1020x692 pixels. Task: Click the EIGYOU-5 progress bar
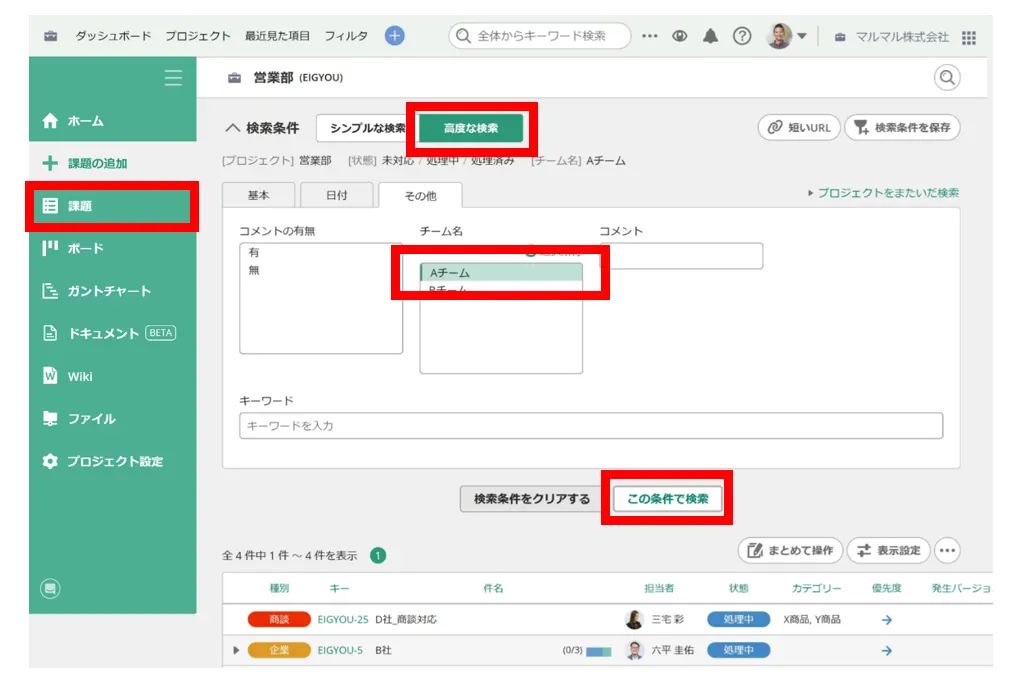[598, 651]
